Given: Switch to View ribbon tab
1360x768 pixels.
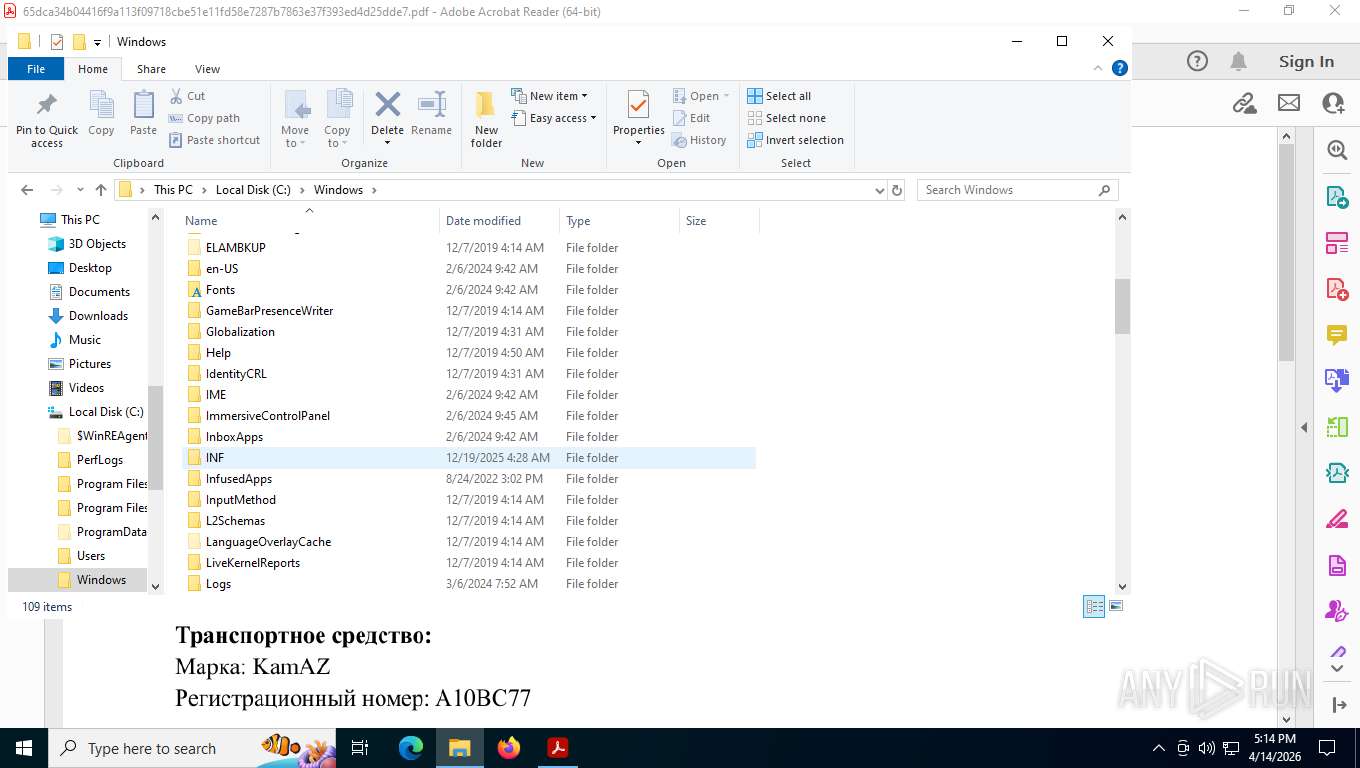Looking at the screenshot, I should pos(207,69).
